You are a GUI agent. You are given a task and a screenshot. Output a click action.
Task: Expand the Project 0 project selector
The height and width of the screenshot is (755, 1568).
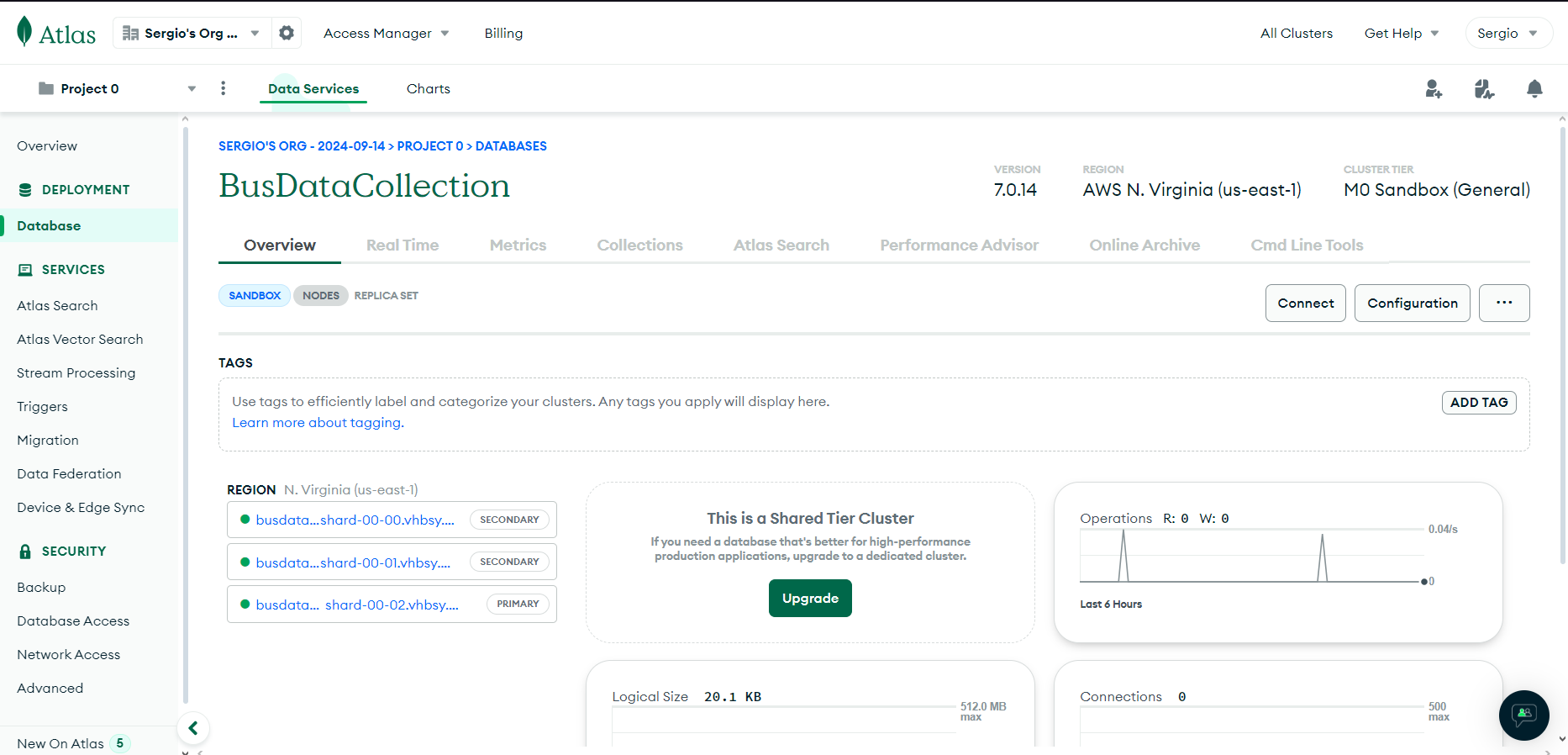coord(118,88)
